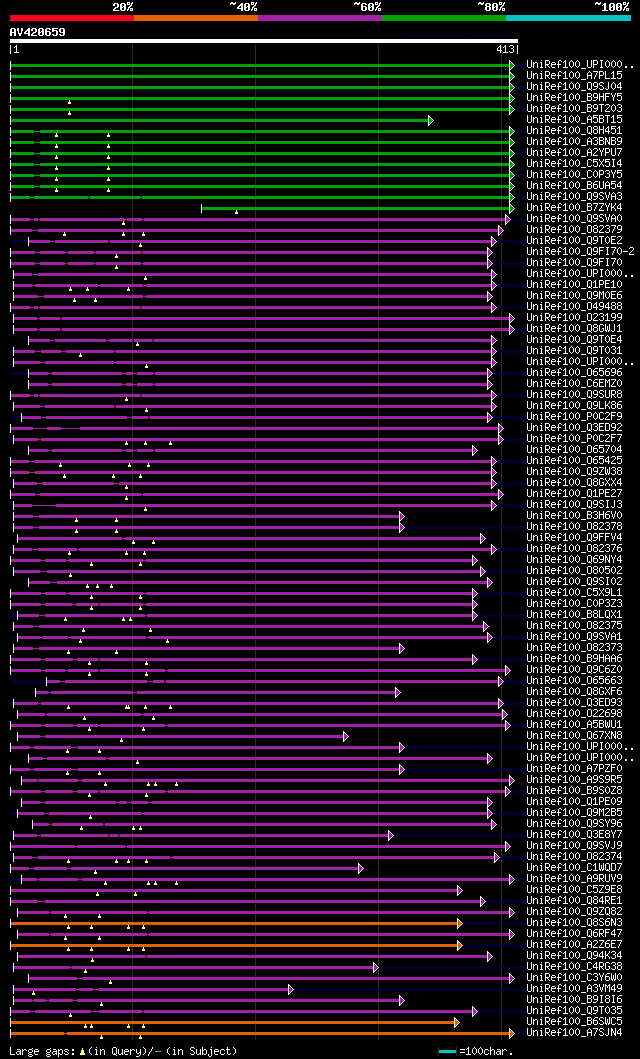The width and height of the screenshot is (640, 1059).
Task: Open hit UniRef100_Q69NY4
Action: (x=575, y=559)
